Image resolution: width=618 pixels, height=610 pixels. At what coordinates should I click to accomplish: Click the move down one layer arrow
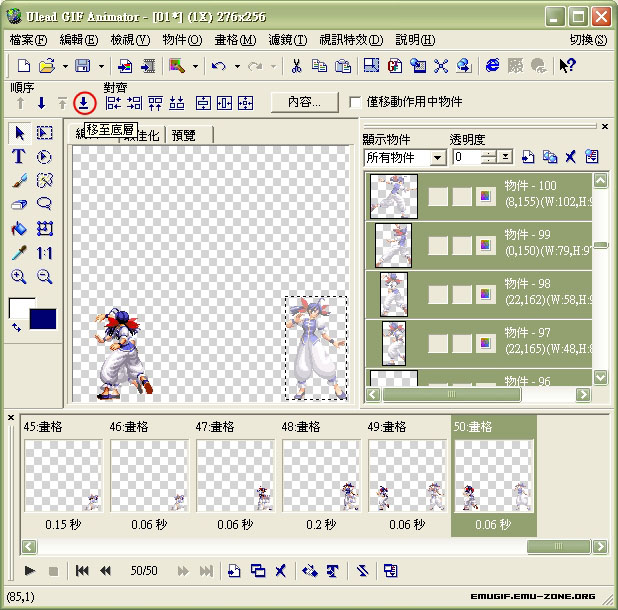[41, 103]
